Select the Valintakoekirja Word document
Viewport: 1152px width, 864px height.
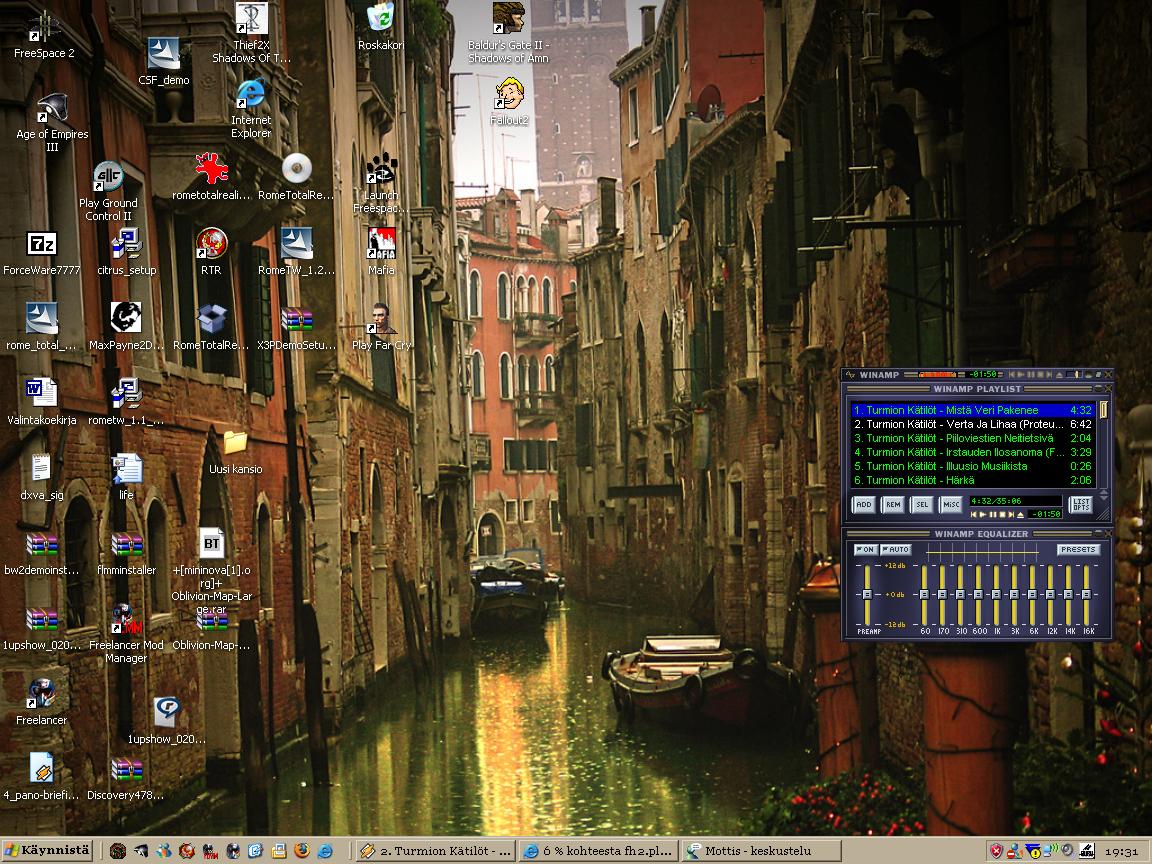tap(41, 401)
